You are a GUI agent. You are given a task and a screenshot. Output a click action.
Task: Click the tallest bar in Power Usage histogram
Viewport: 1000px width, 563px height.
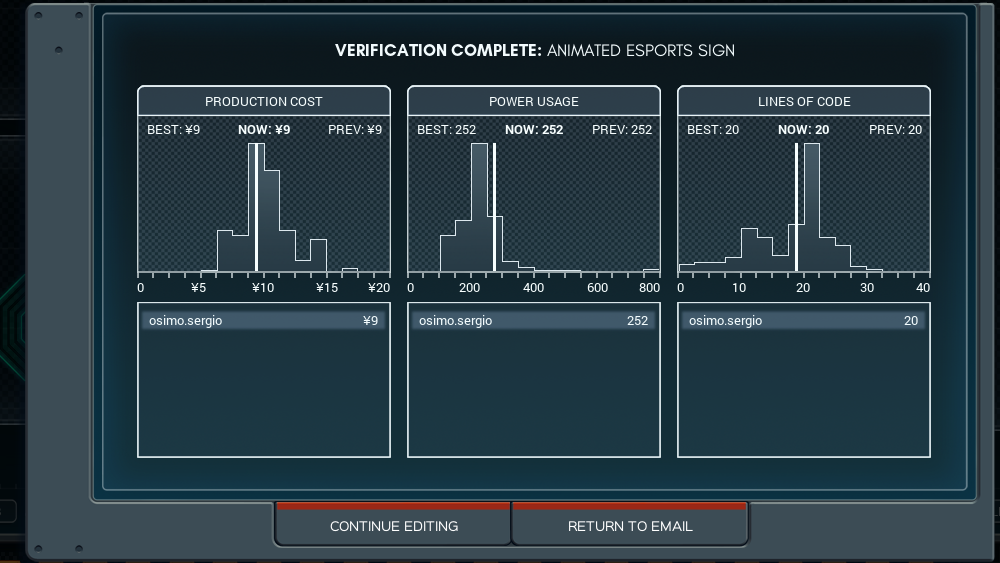click(480, 208)
